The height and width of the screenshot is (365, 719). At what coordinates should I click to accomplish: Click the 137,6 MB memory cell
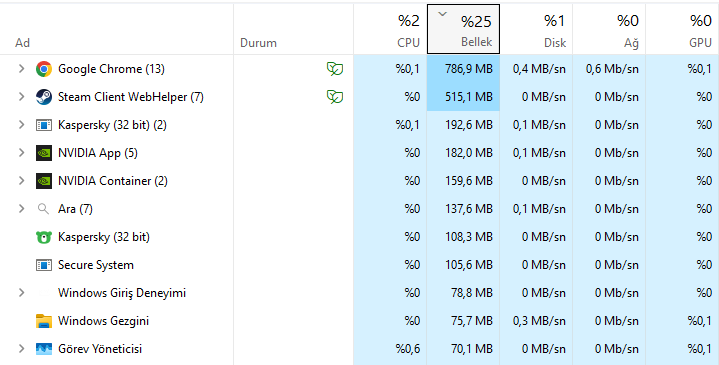pyautogui.click(x=463, y=209)
